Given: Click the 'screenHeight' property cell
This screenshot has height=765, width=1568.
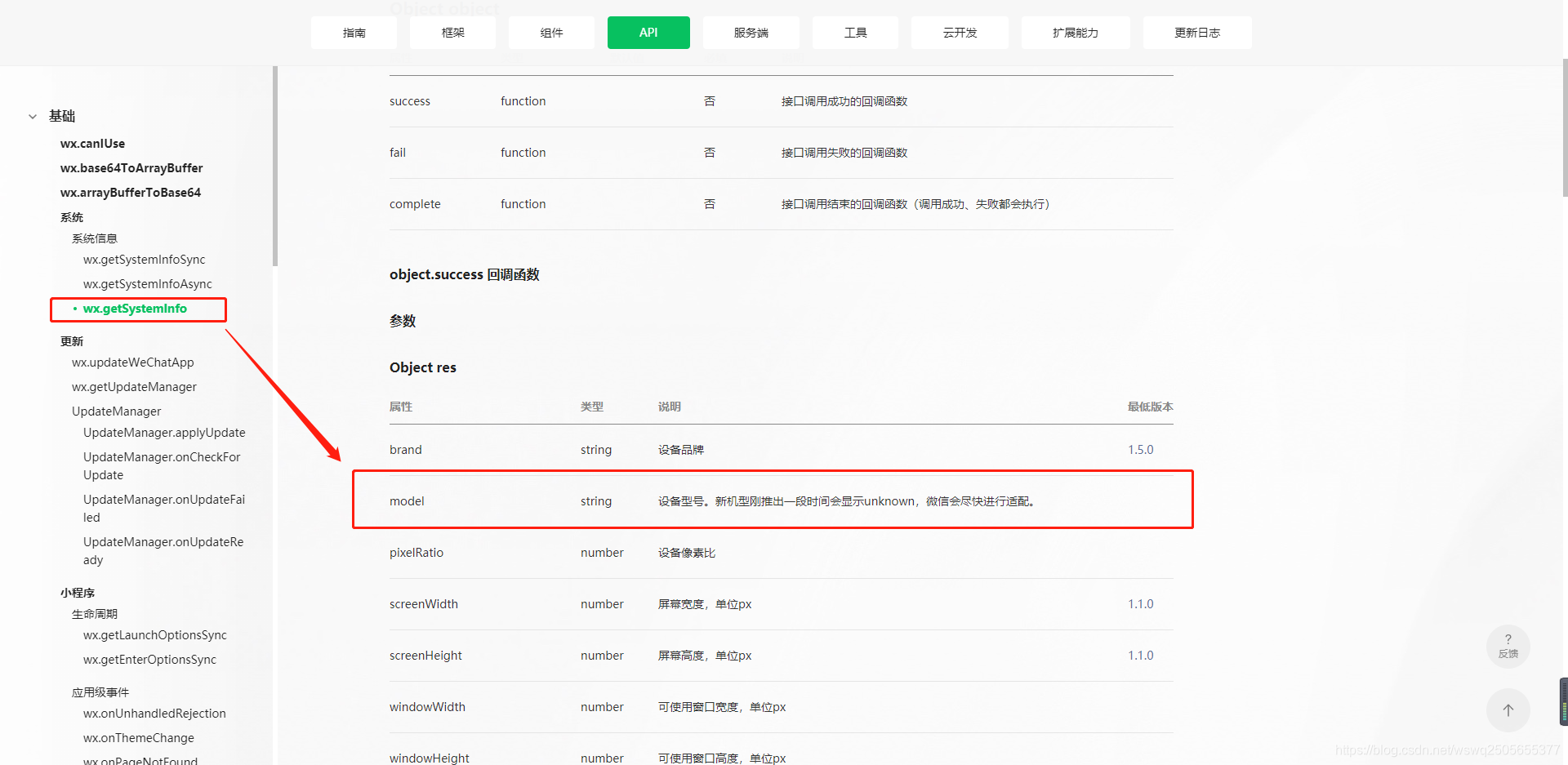Looking at the screenshot, I should (425, 656).
